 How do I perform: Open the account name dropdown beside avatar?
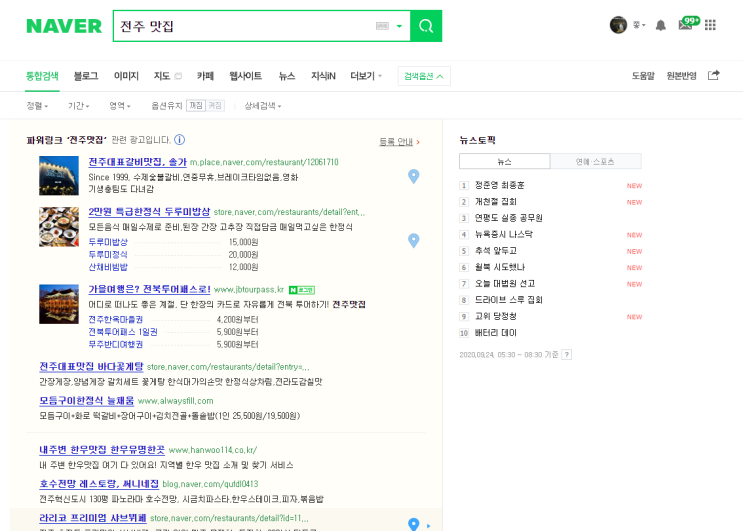(639, 25)
